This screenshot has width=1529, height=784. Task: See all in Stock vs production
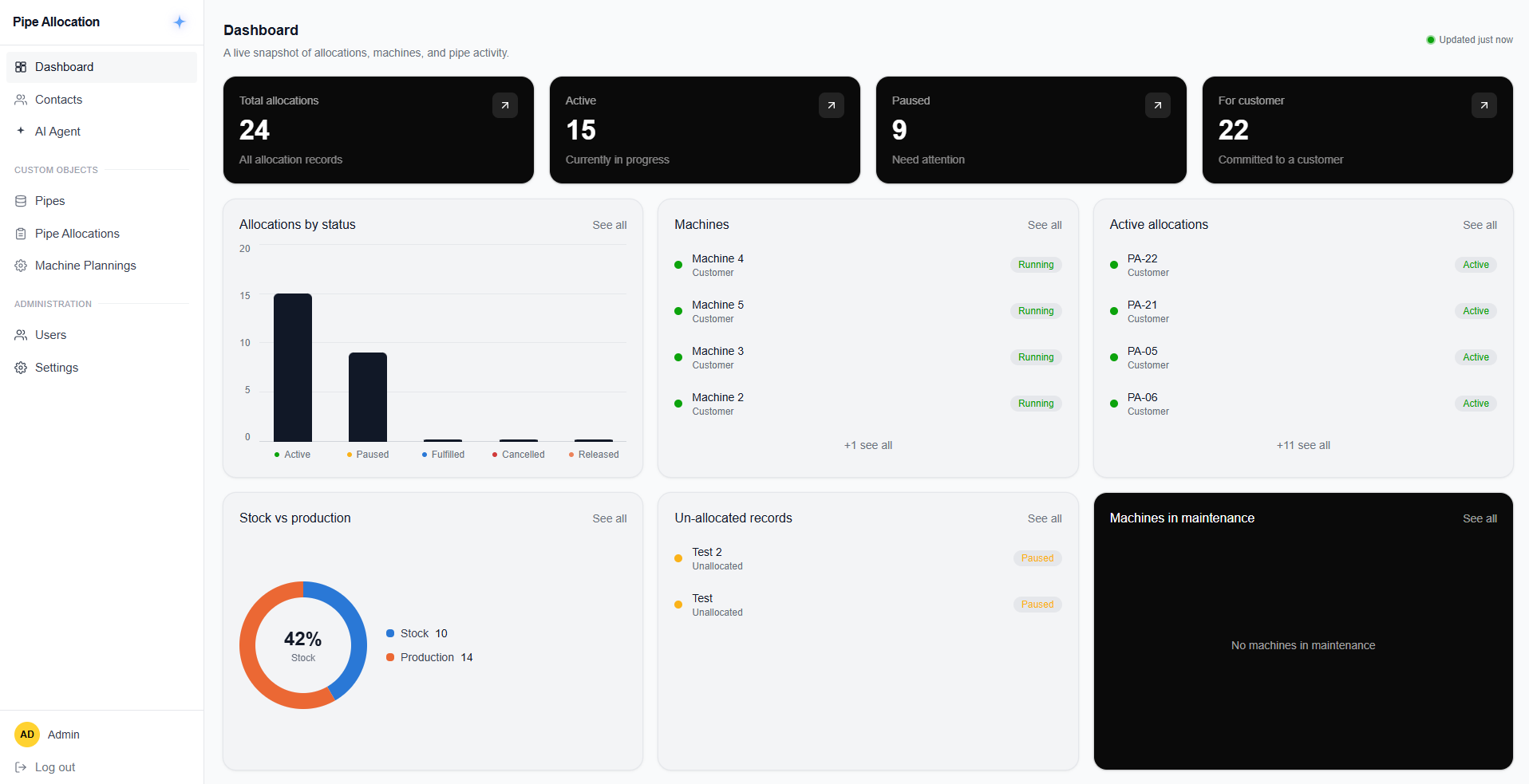(610, 518)
